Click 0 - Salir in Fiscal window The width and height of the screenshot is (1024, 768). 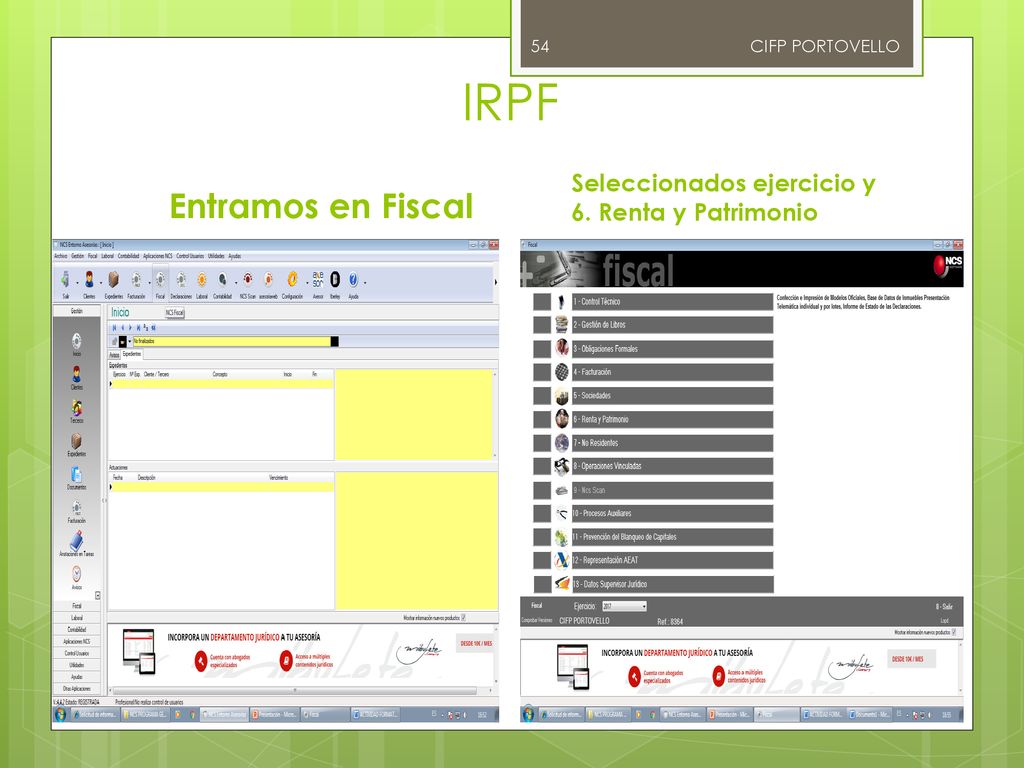pos(944,607)
